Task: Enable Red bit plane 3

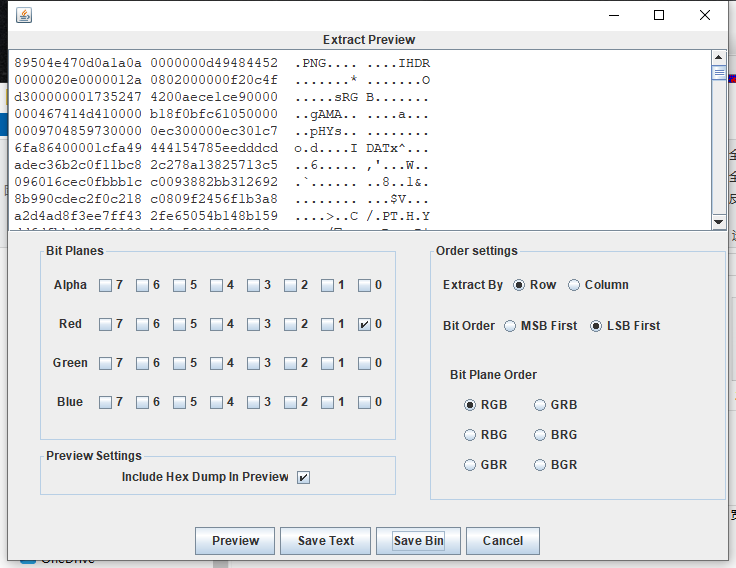Action: click(253, 324)
